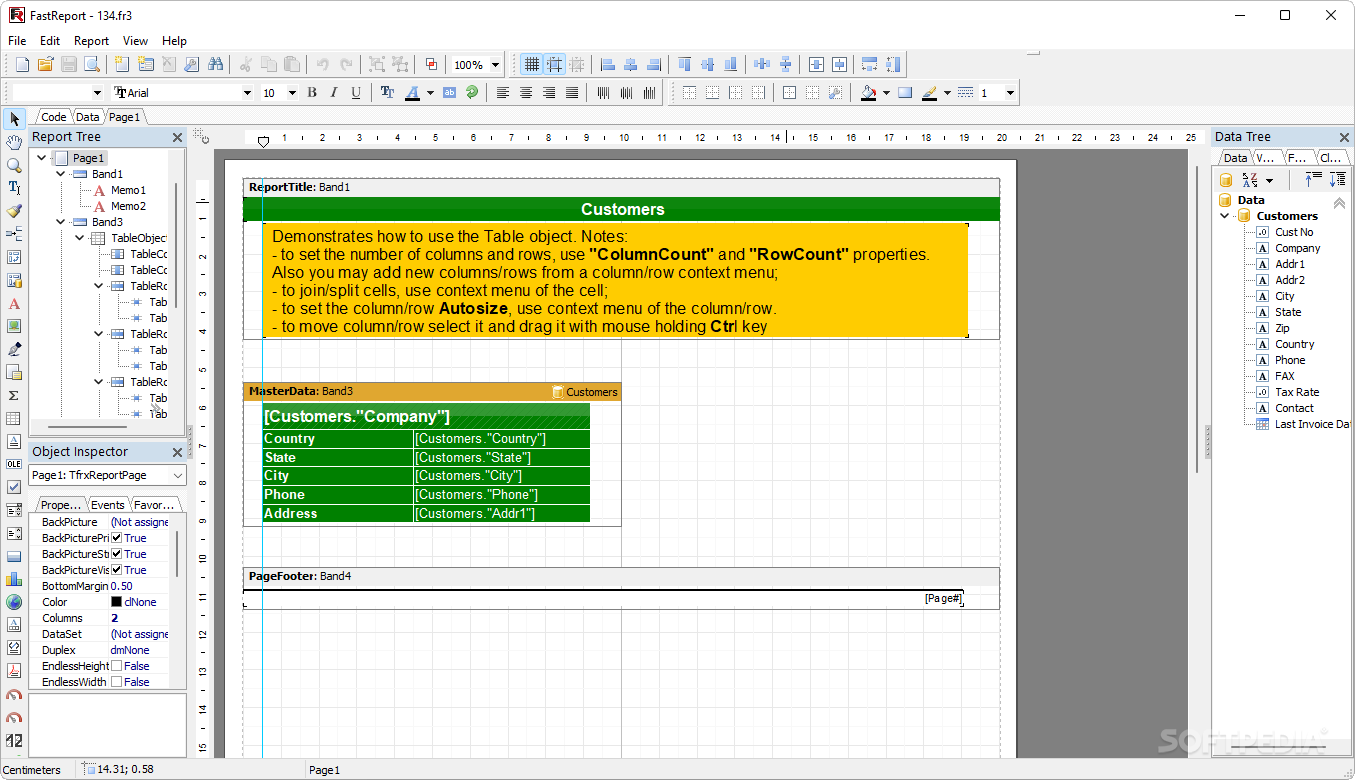Click the Find binoculars icon
The height and width of the screenshot is (780, 1355).
[x=216, y=64]
